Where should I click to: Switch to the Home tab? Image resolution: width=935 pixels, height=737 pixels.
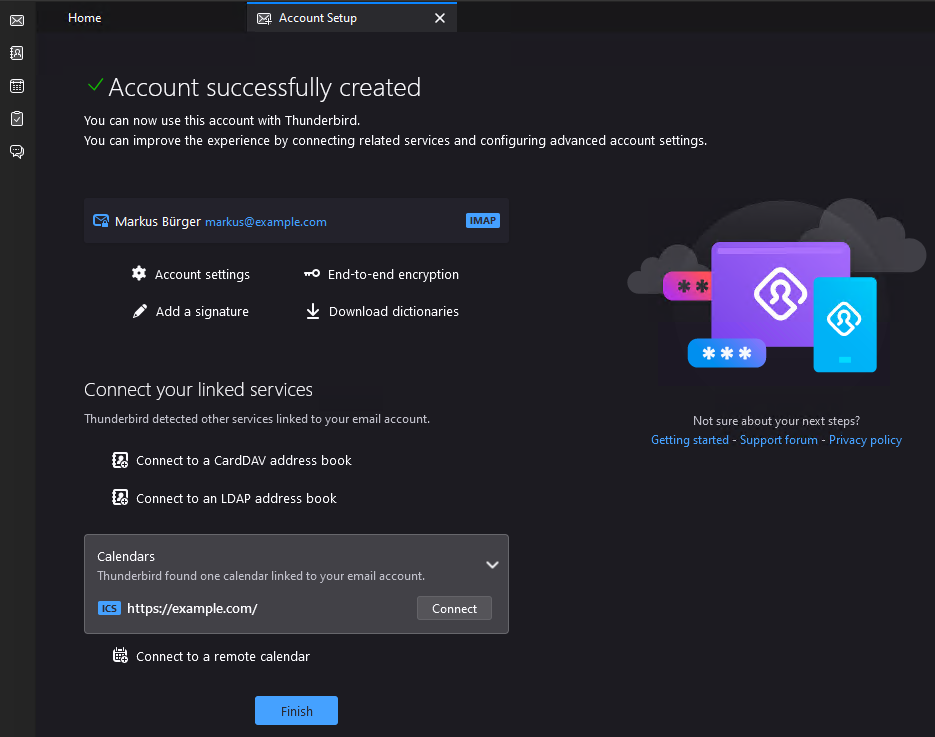point(84,17)
